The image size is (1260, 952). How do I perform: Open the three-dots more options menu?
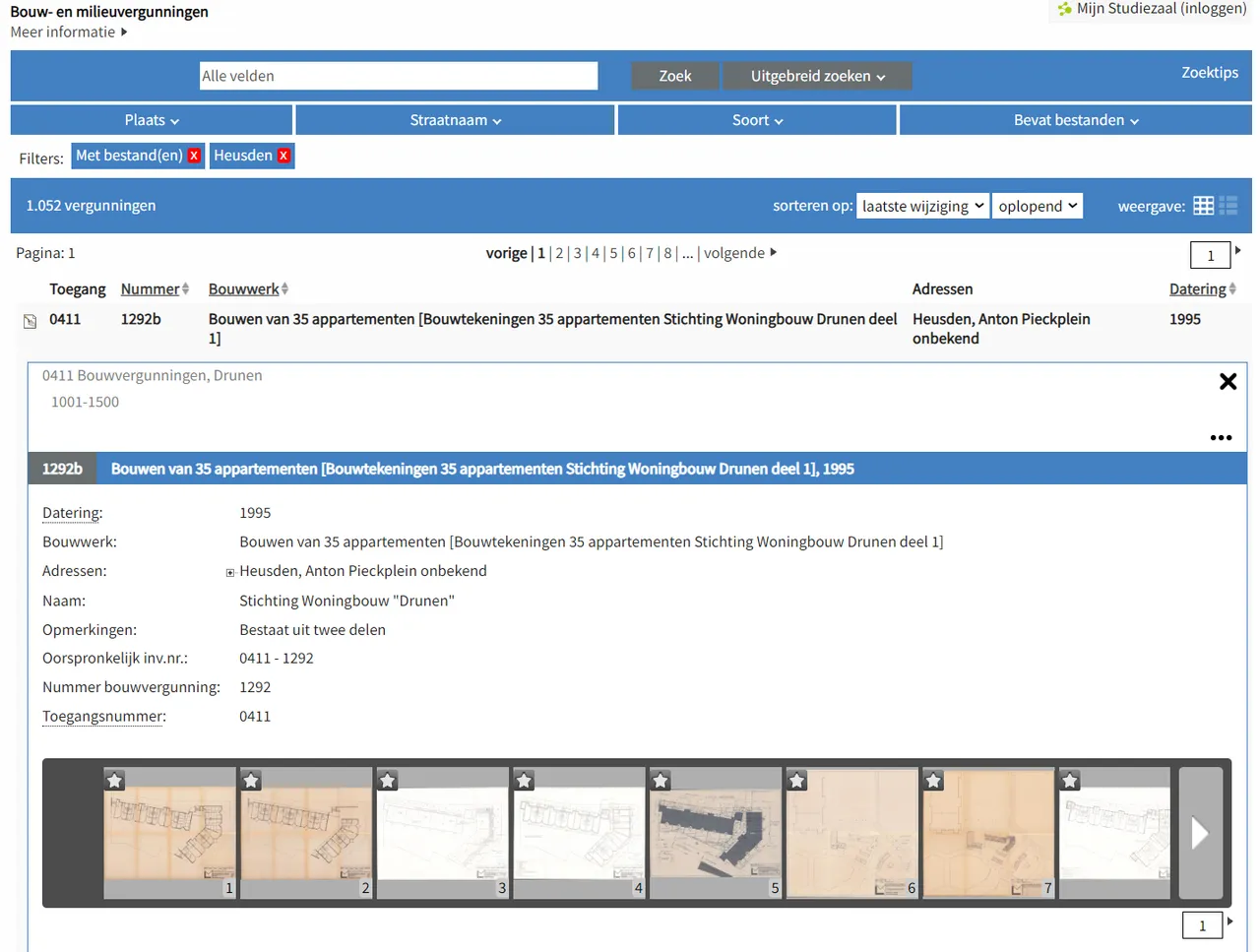(1221, 438)
